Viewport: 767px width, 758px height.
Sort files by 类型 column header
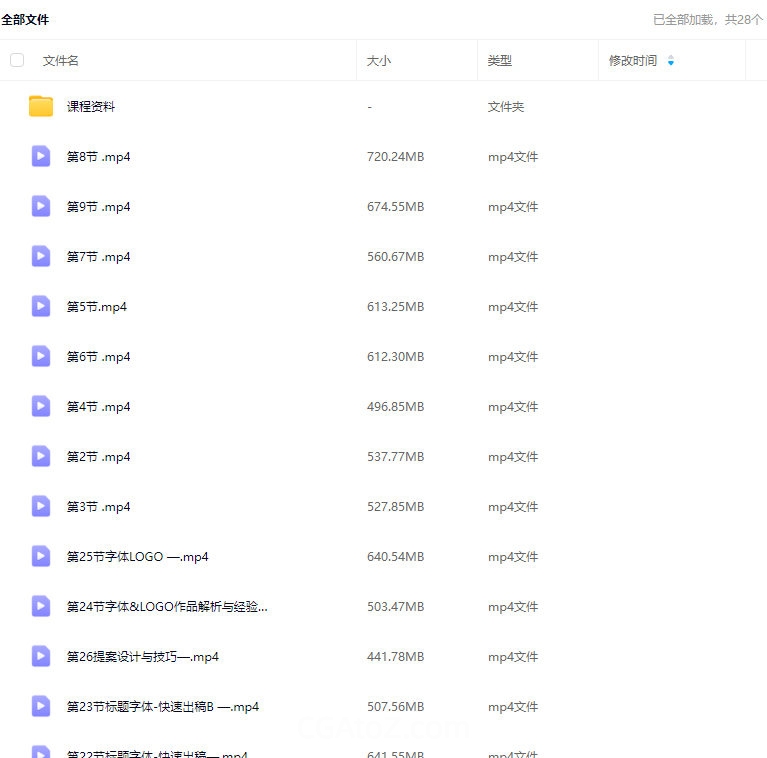point(500,61)
